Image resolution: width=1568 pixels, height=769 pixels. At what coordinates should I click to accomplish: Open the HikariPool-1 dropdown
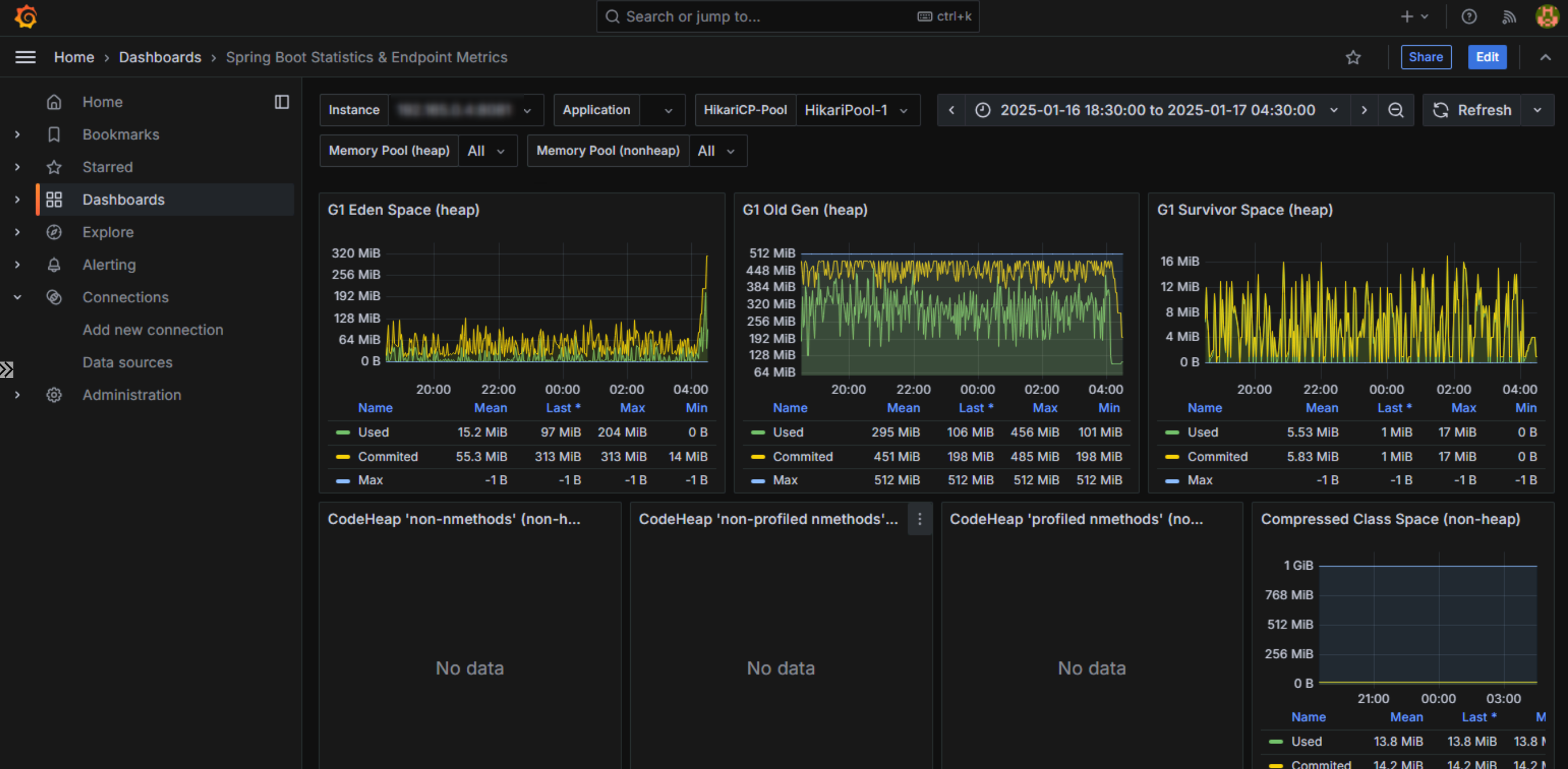pos(856,110)
